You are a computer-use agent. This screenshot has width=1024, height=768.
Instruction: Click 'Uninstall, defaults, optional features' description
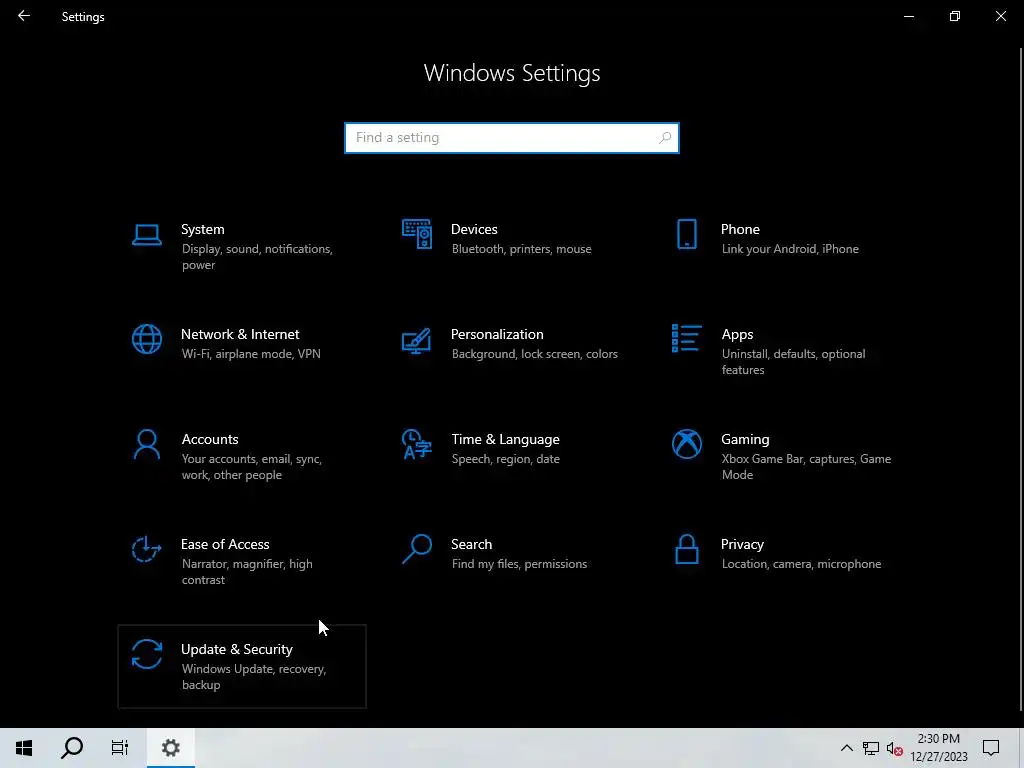point(793,362)
